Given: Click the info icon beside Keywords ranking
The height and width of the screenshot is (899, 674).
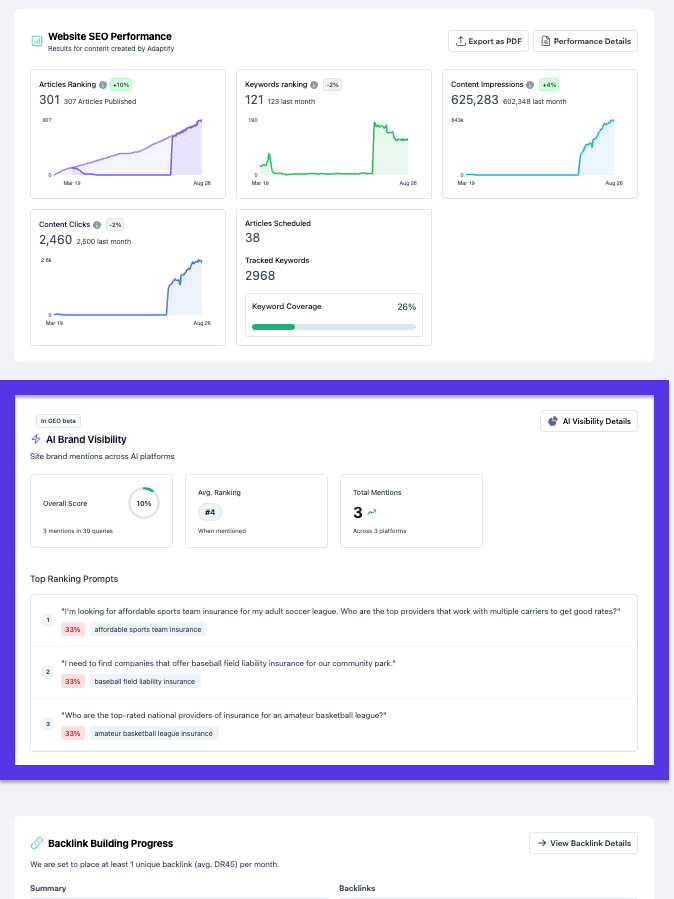Looking at the screenshot, I should tap(313, 85).
